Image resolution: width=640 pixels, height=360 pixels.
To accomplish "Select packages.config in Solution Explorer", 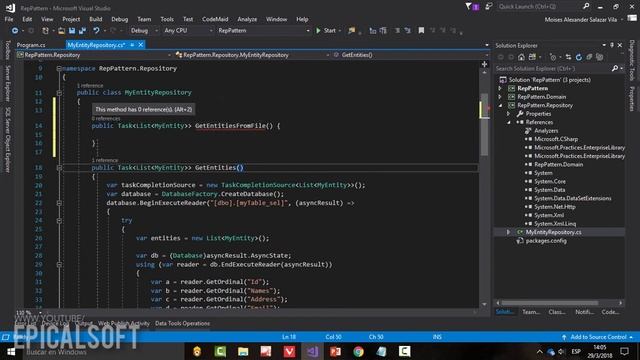I will pyautogui.click(x=546, y=241).
